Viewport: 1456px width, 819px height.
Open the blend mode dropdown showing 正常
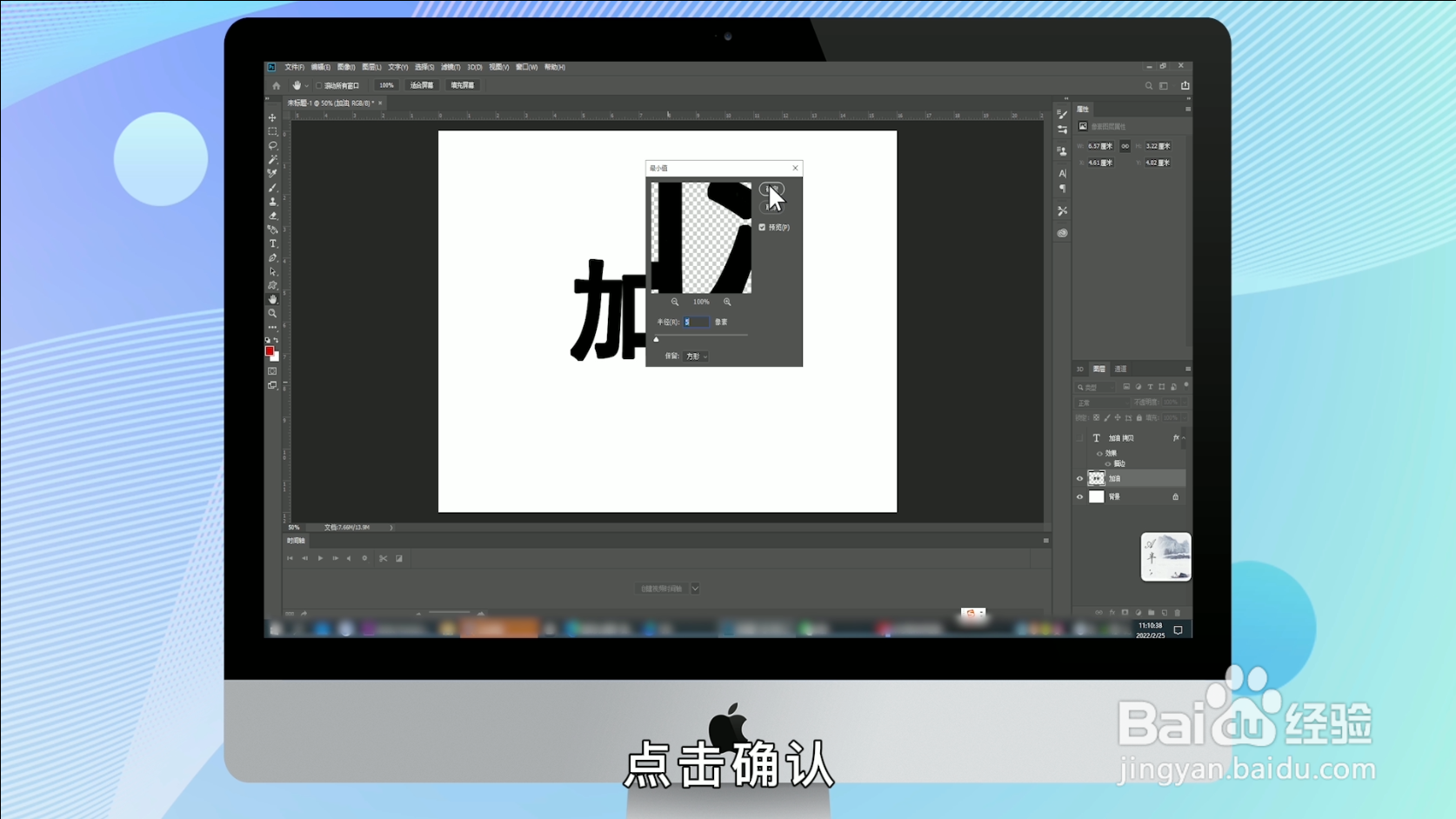tap(1101, 403)
